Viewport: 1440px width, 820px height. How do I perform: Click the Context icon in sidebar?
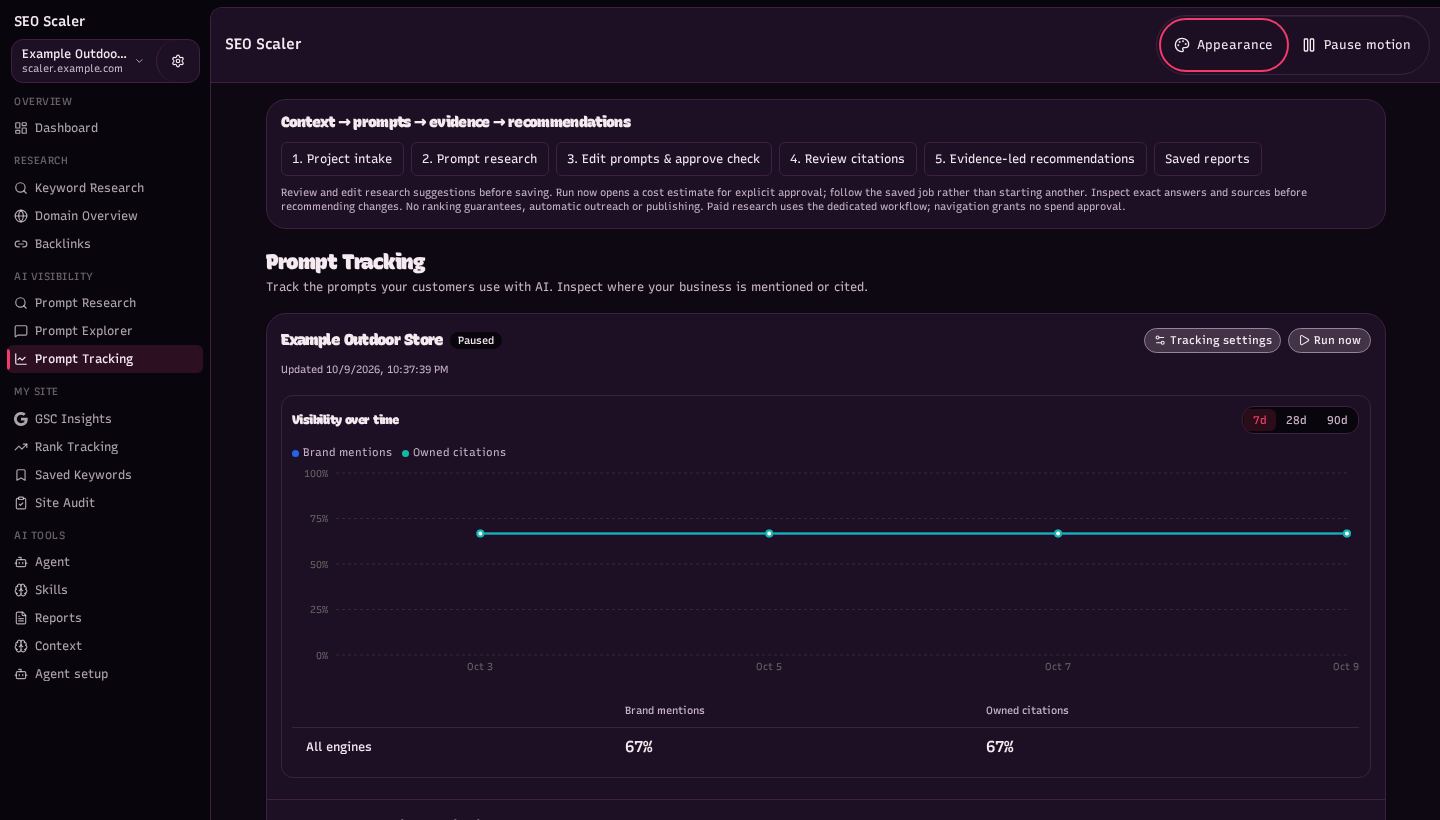[x=21, y=646]
